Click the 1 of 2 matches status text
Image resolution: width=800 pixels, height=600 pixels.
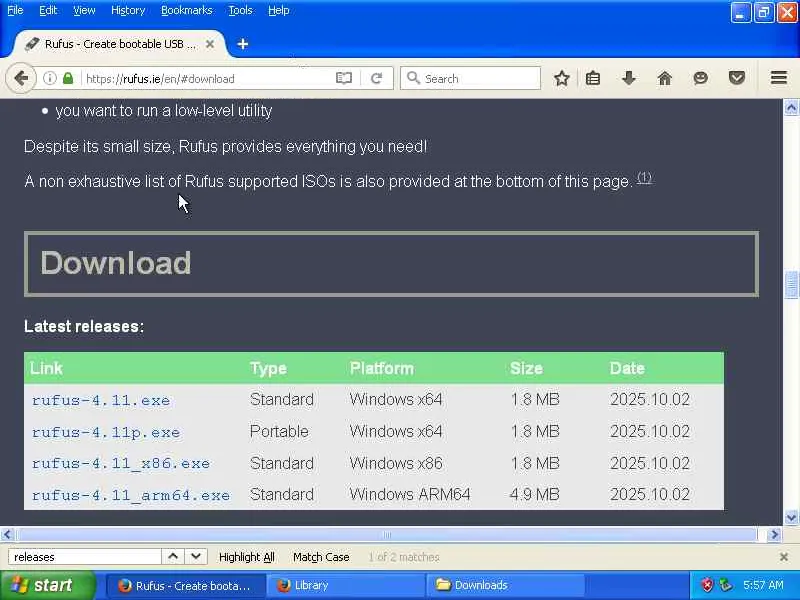point(404,557)
